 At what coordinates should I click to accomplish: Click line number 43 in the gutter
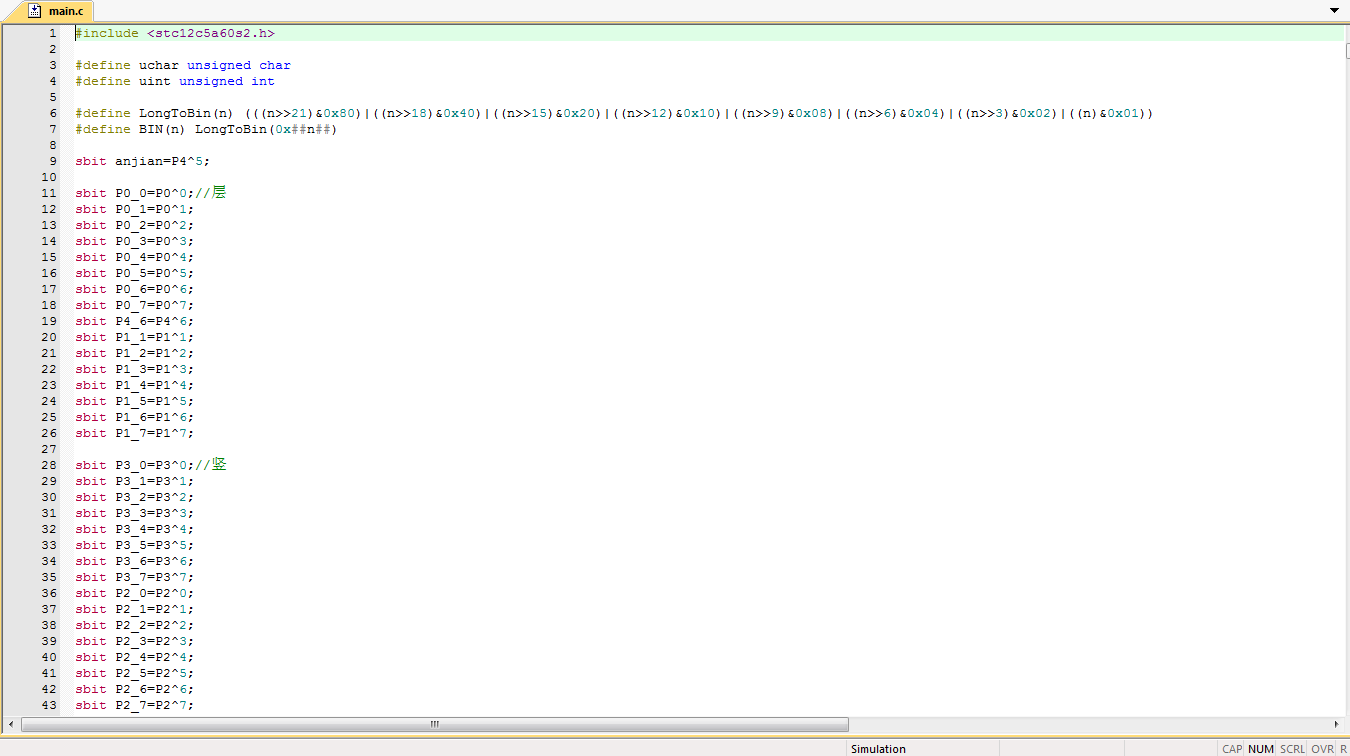click(49, 705)
